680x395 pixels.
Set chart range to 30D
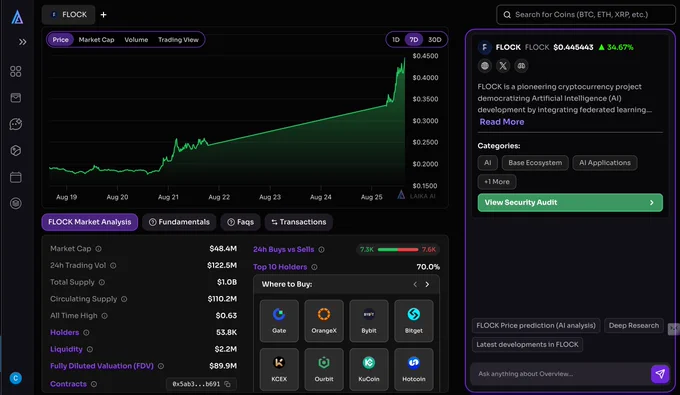[435, 40]
